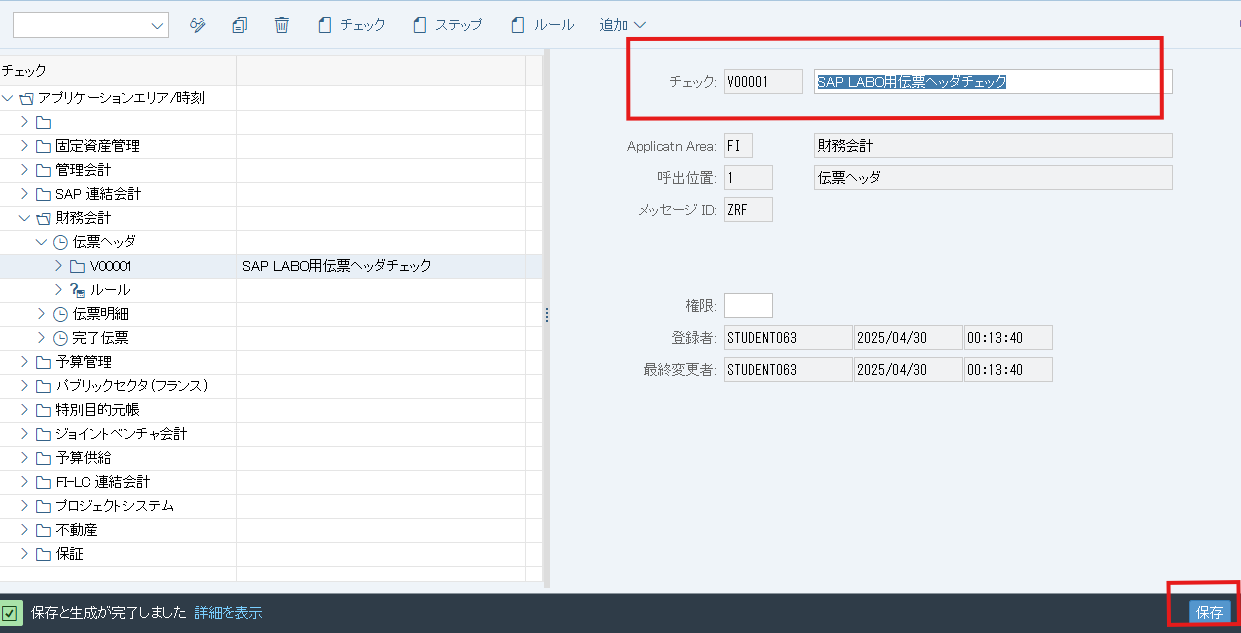
Task: Click the clock icon beside 伝票明細
Action: (60, 314)
